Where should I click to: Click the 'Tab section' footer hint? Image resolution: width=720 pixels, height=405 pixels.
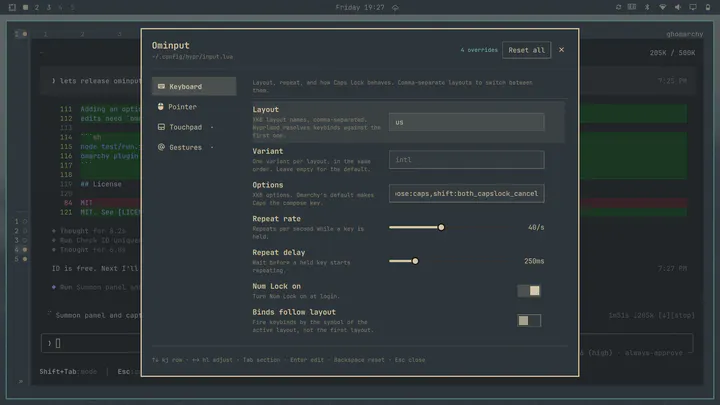coord(261,360)
